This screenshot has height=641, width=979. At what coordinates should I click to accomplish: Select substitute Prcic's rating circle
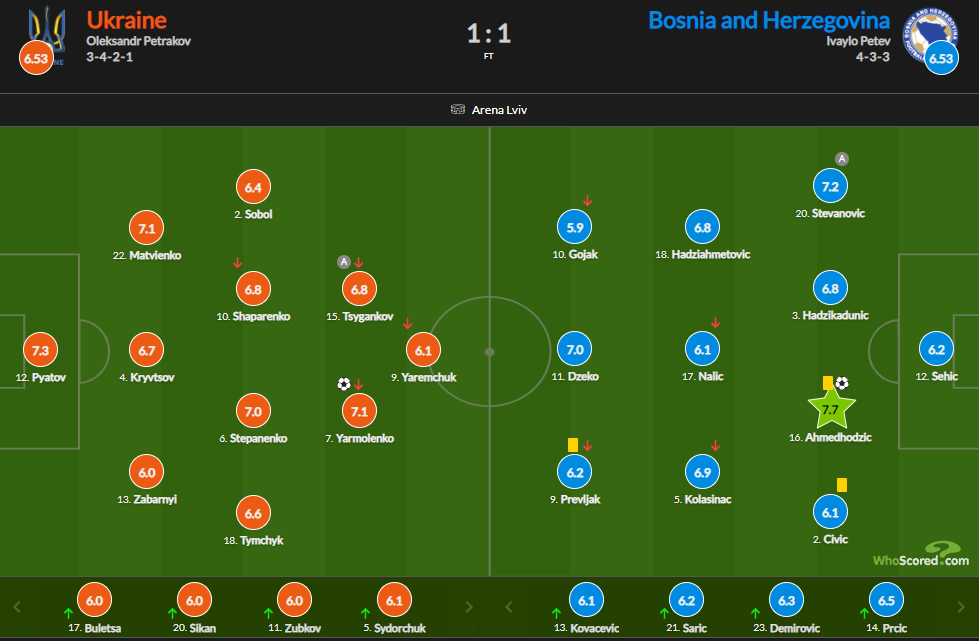882,600
